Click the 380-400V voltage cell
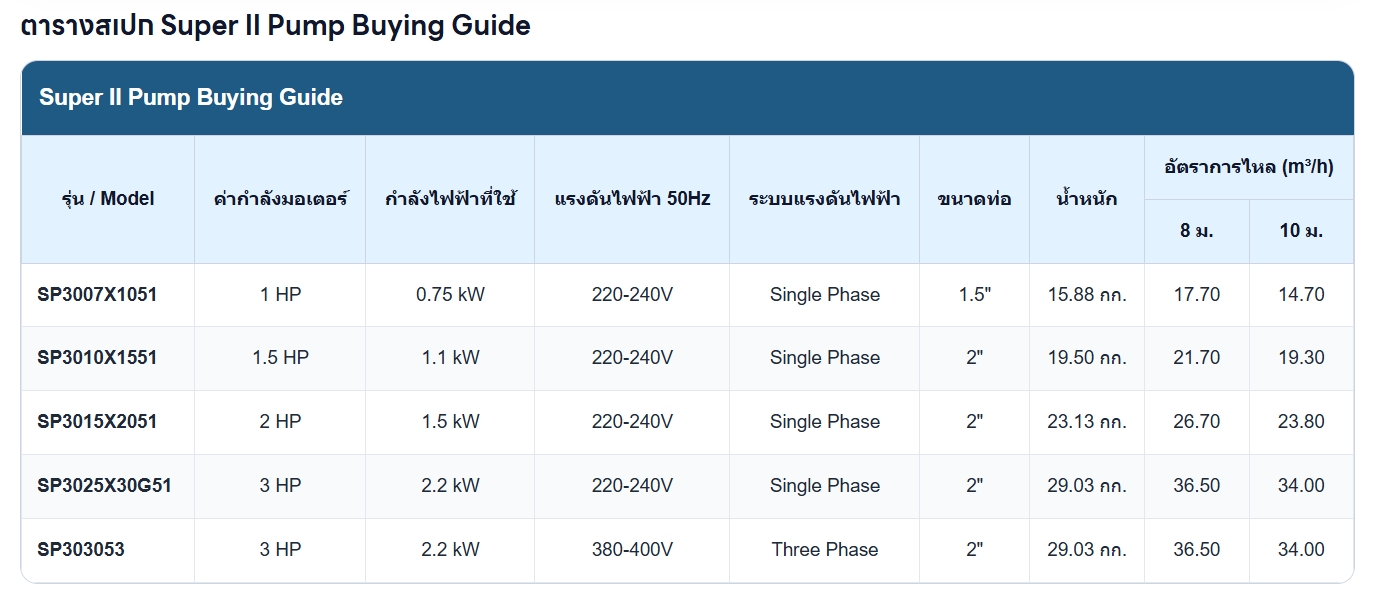The width and height of the screenshot is (1385, 596). pos(632,550)
